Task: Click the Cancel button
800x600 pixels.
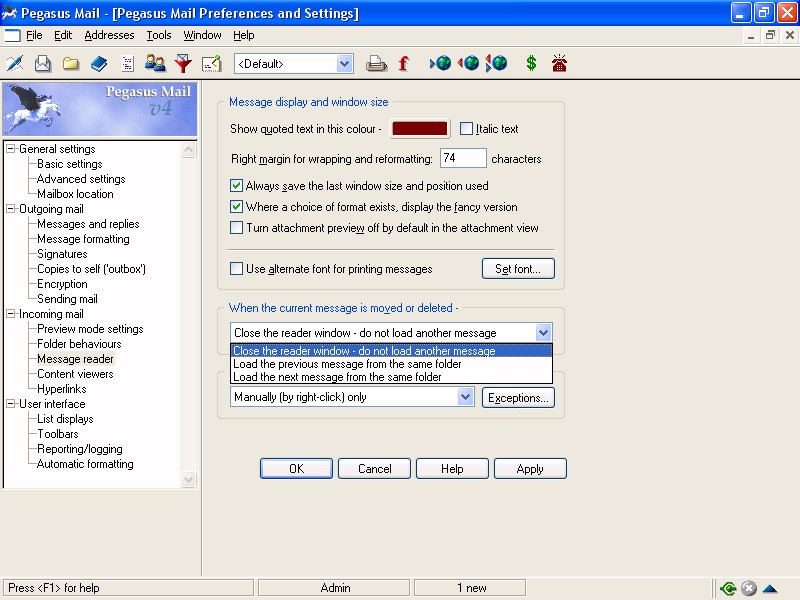Action: point(374,468)
